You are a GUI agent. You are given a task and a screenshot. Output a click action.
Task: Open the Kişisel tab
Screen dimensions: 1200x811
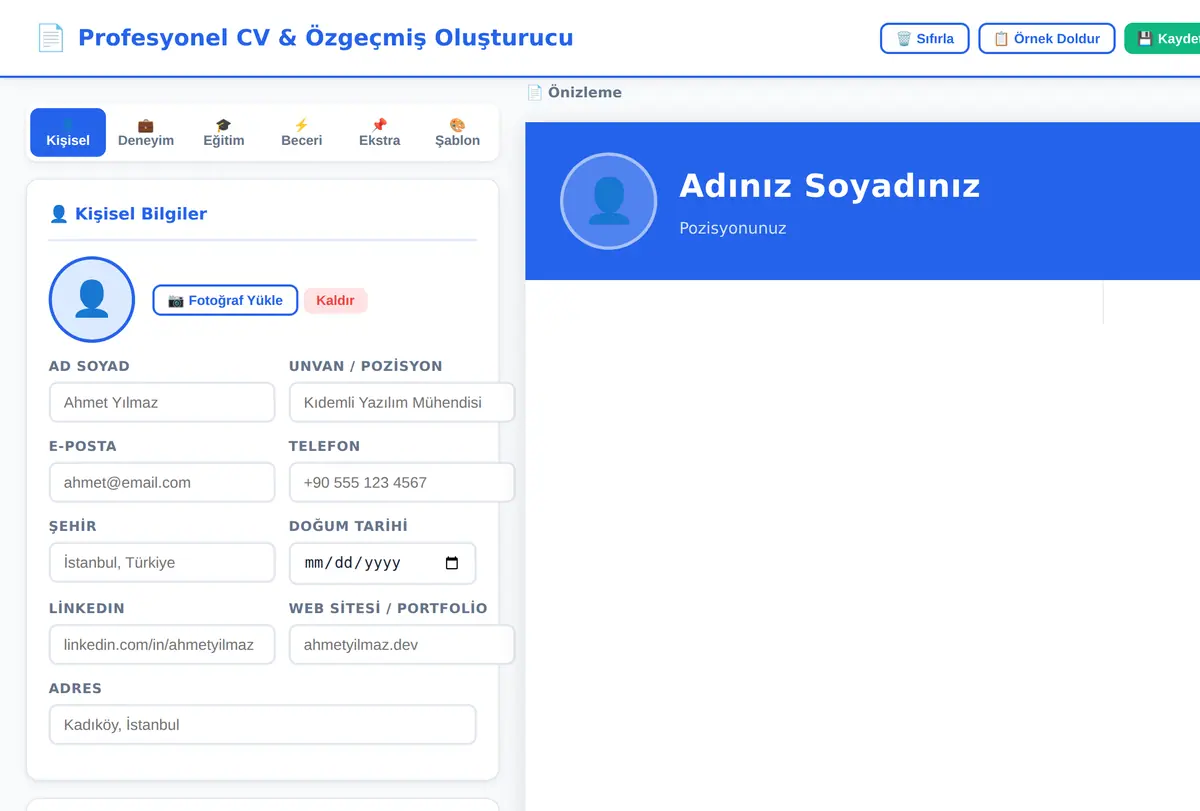click(x=68, y=132)
